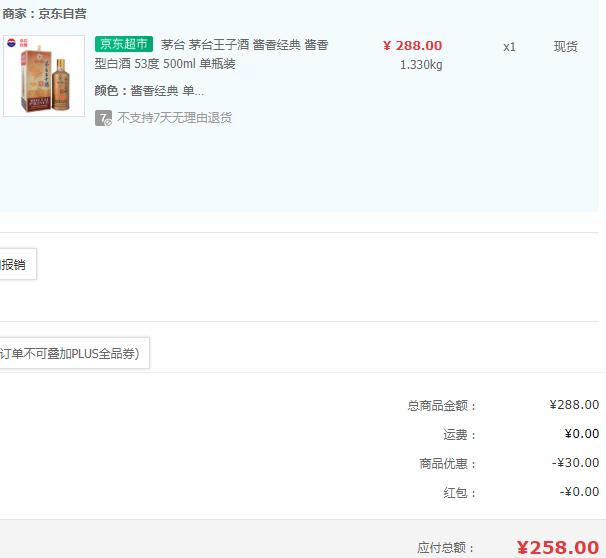Click the product discount -¥30.00
Screen dimensions: 606x558
(575, 463)
